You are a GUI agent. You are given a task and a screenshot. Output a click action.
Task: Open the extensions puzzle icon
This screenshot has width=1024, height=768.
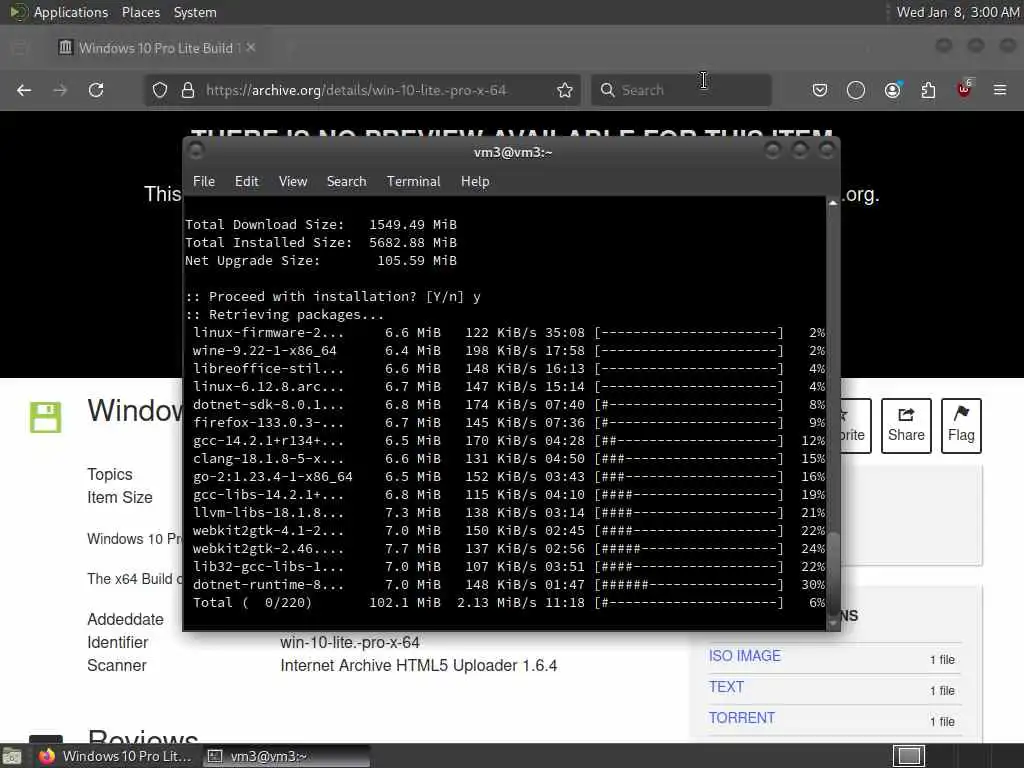[x=928, y=90]
